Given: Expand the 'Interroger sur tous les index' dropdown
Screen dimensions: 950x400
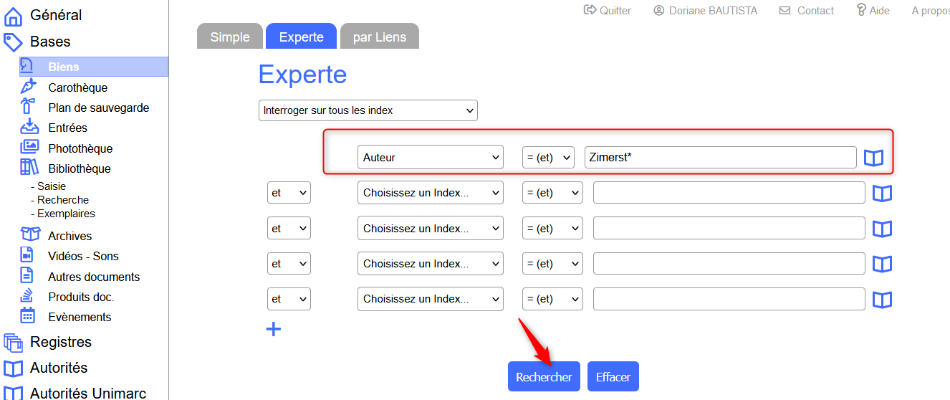Looking at the screenshot, I should 367,109.
